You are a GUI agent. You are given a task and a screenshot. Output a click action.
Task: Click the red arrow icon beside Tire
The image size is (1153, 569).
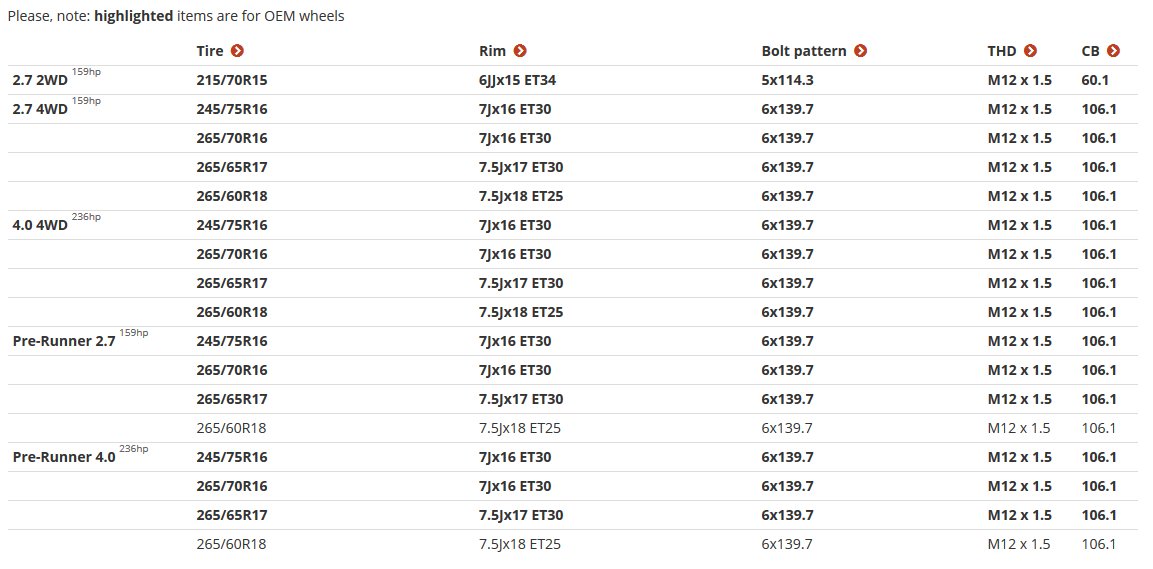(x=237, y=51)
